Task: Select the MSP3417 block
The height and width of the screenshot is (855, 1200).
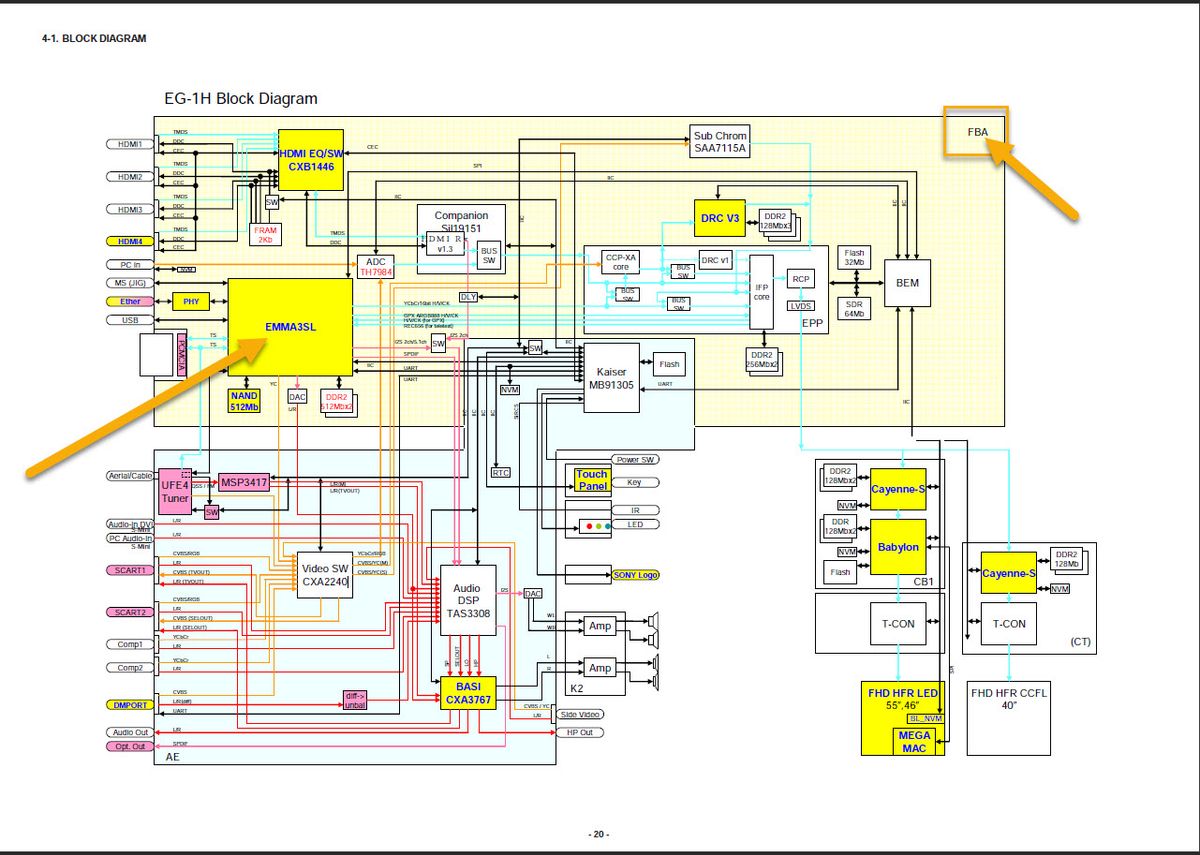Action: 244,483
